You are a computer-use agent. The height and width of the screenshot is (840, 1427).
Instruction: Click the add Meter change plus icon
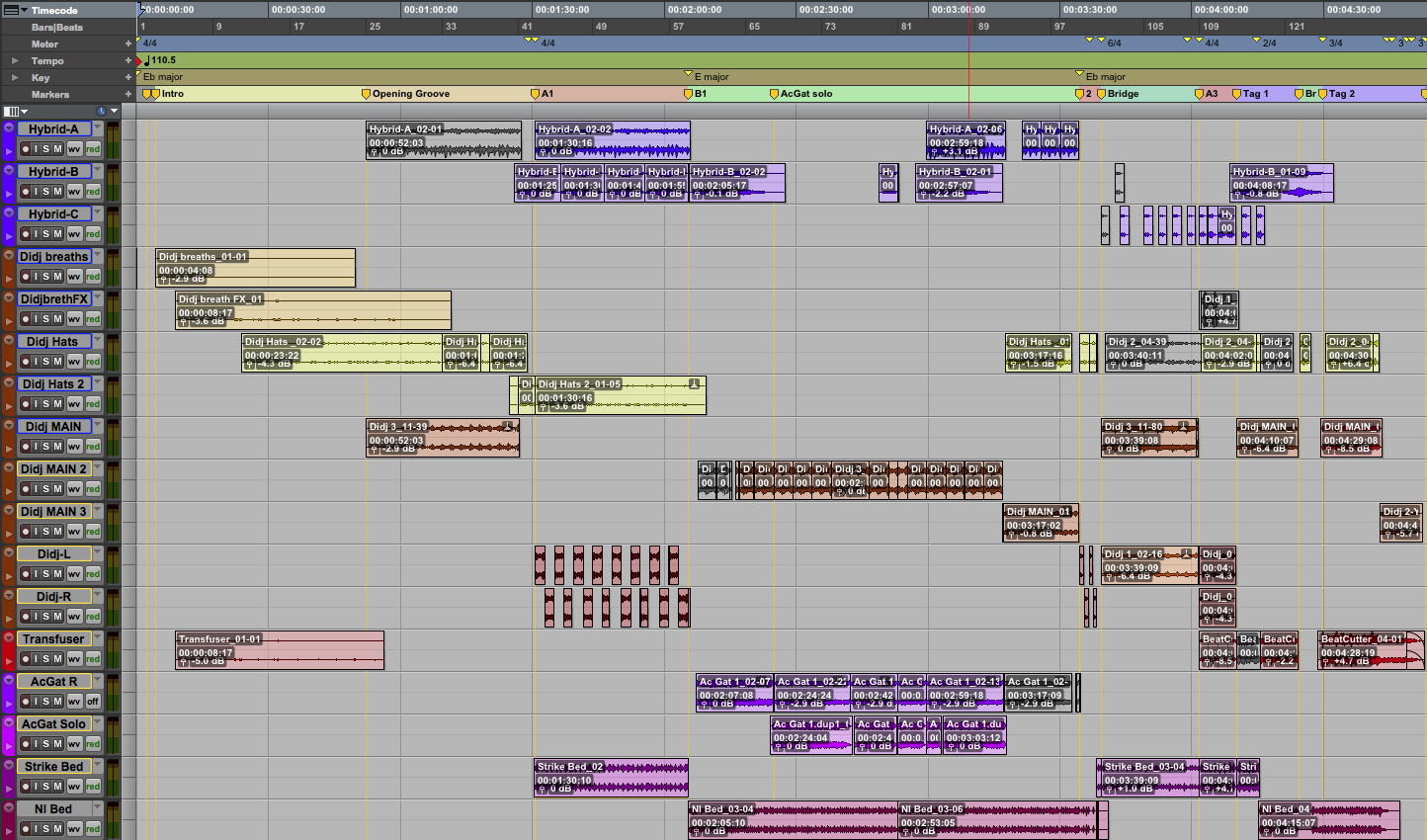tap(127, 43)
